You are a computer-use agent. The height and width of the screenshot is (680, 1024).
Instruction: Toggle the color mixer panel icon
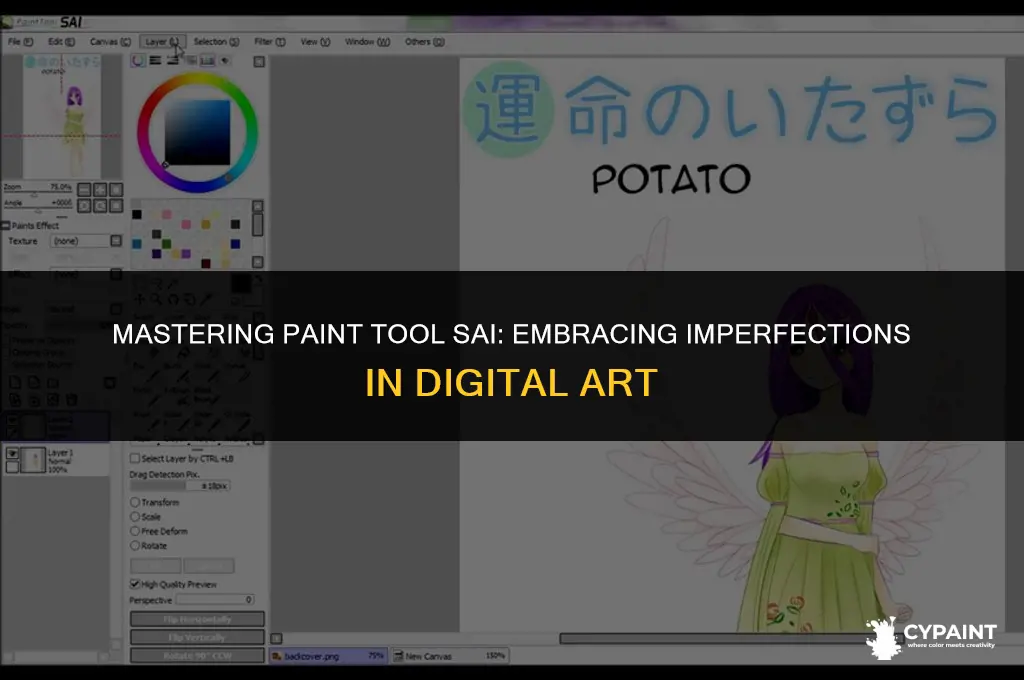[x=191, y=61]
